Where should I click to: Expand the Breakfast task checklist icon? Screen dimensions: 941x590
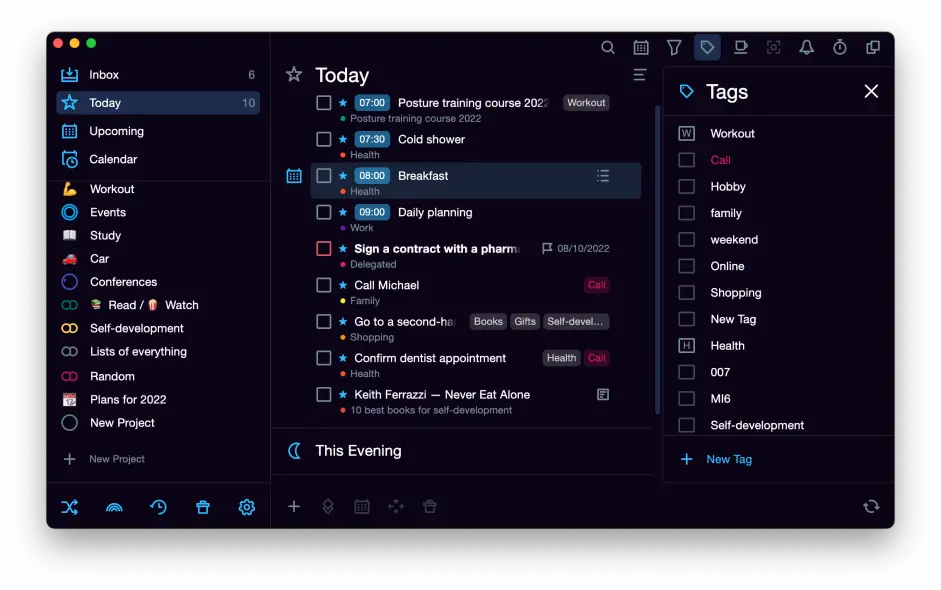coord(603,176)
